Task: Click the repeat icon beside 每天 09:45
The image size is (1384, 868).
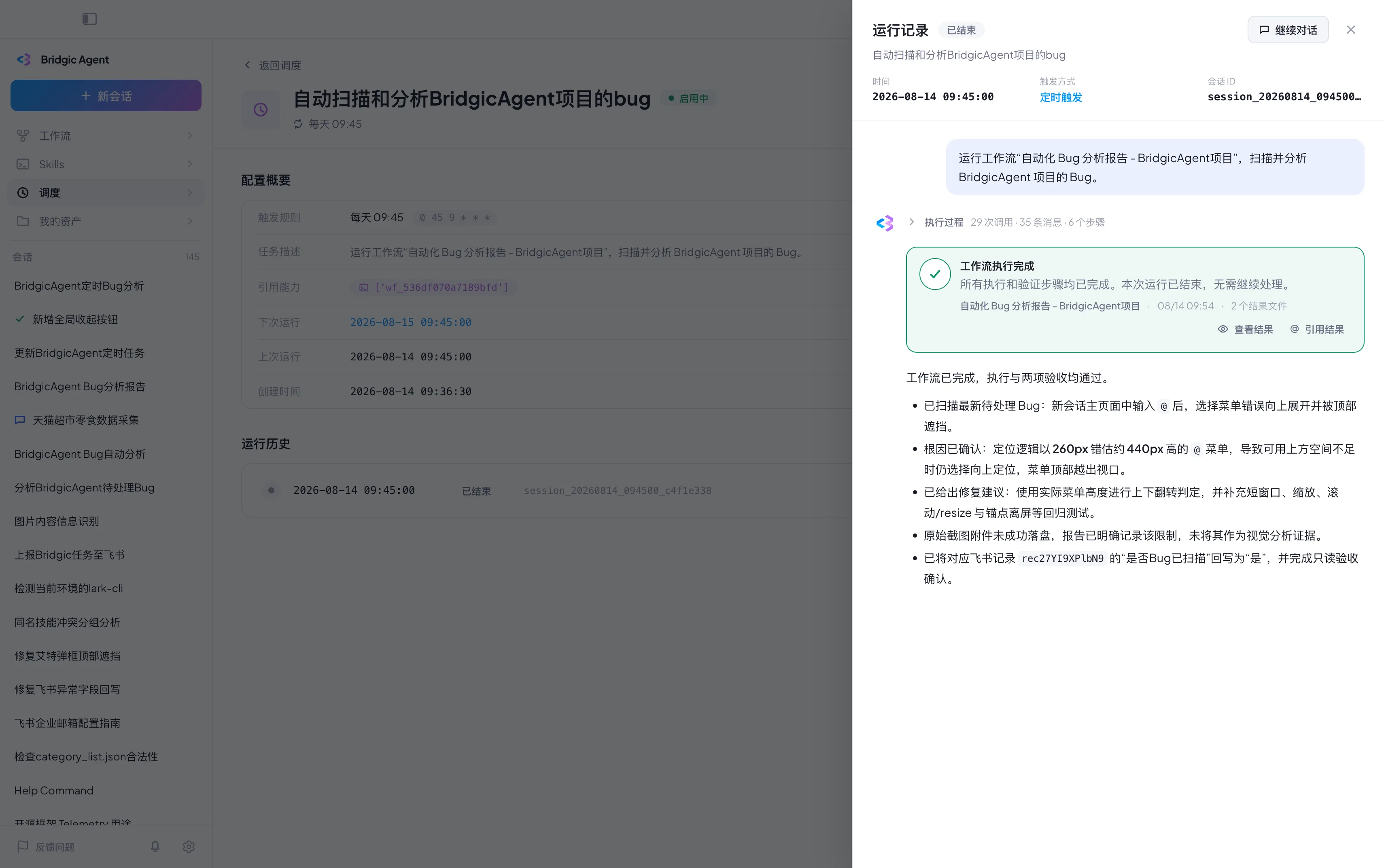Action: pos(298,124)
